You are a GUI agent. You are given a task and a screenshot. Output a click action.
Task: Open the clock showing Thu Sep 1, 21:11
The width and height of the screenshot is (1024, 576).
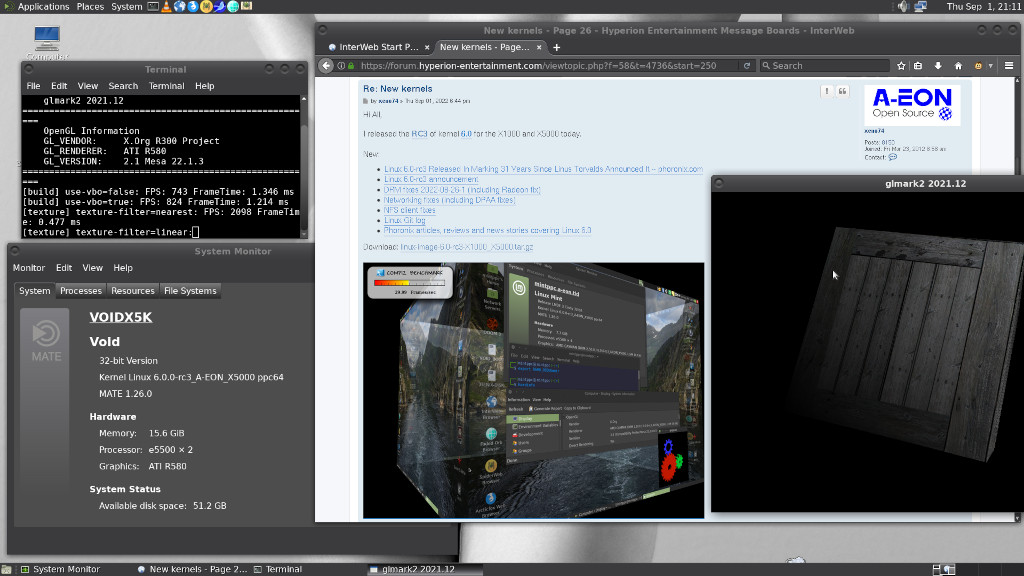(984, 7)
